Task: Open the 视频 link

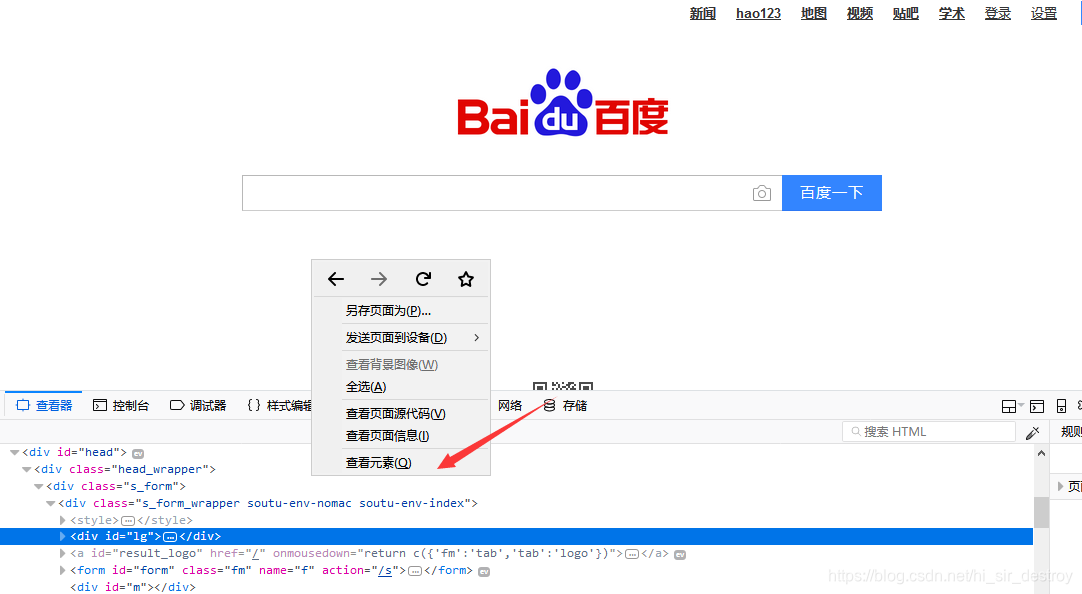Action: pos(860,13)
